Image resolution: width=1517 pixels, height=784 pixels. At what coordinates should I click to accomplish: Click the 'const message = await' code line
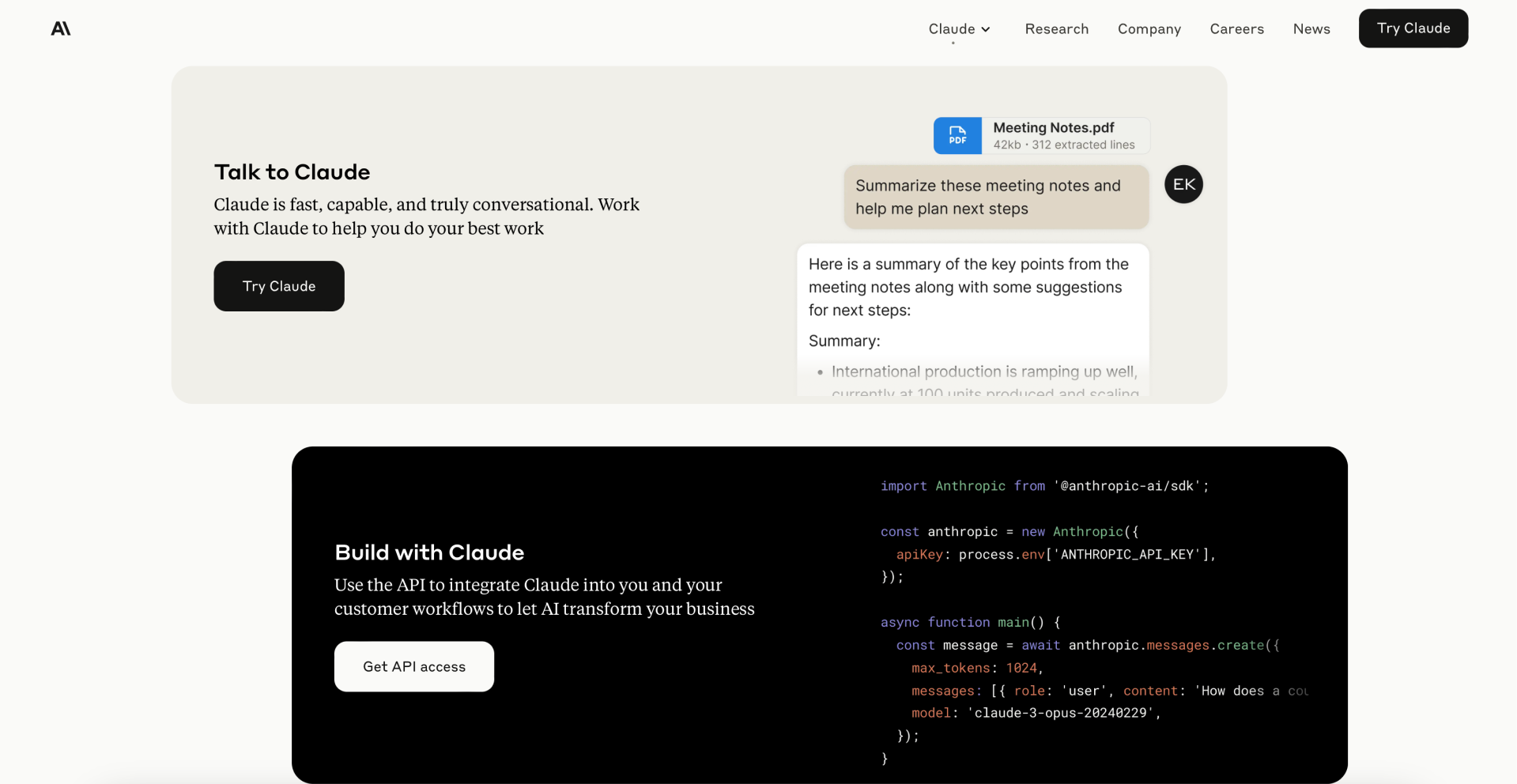point(1087,645)
